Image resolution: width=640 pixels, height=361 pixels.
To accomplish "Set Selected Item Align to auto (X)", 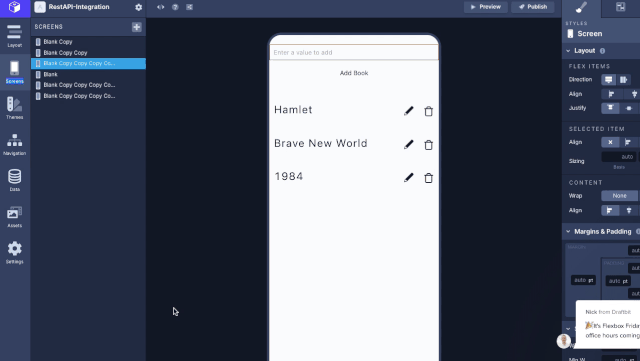I will (x=610, y=142).
